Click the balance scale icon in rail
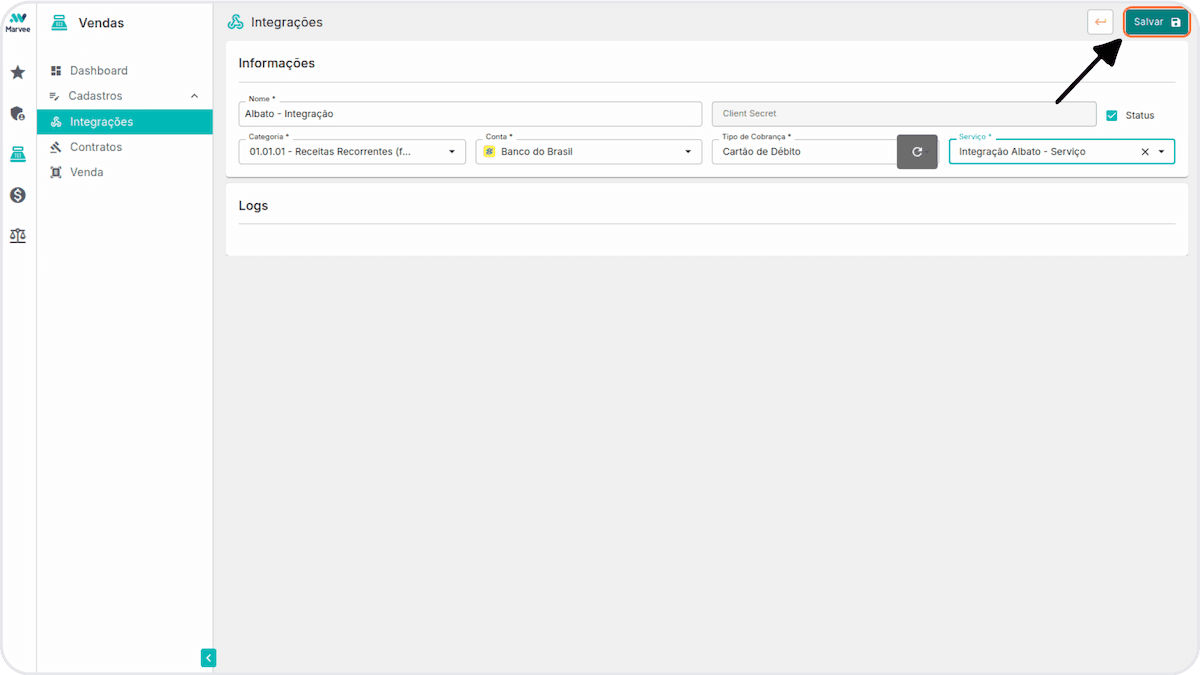This screenshot has width=1200, height=675. [x=17, y=236]
